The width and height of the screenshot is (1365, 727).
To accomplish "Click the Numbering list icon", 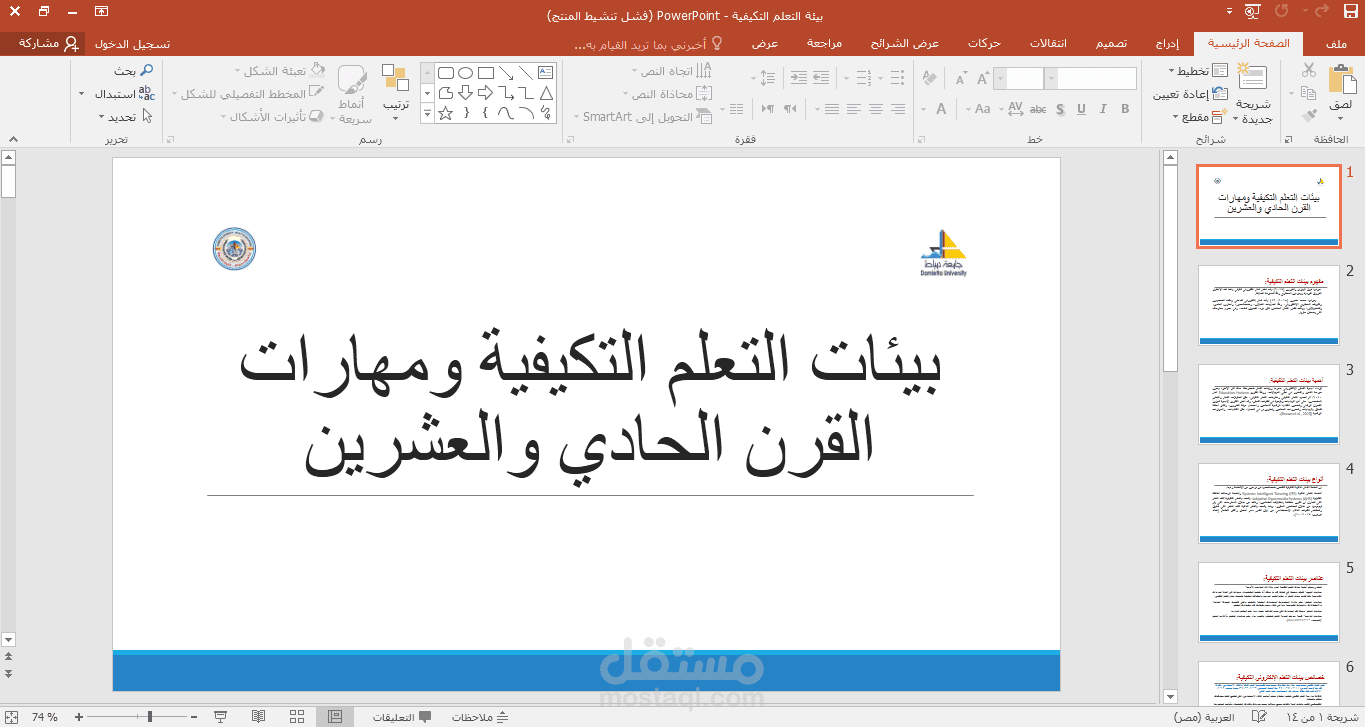I will coord(866,77).
